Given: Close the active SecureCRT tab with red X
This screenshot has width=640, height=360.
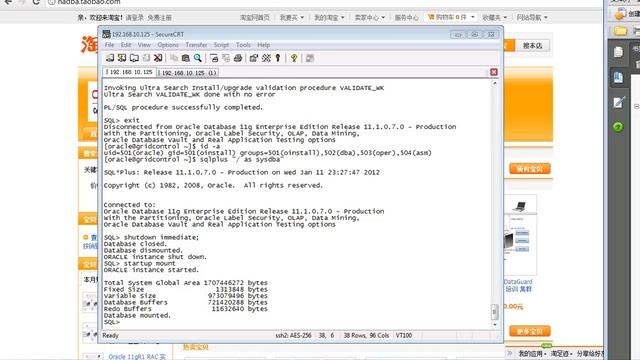Looking at the screenshot, I should [x=494, y=72].
